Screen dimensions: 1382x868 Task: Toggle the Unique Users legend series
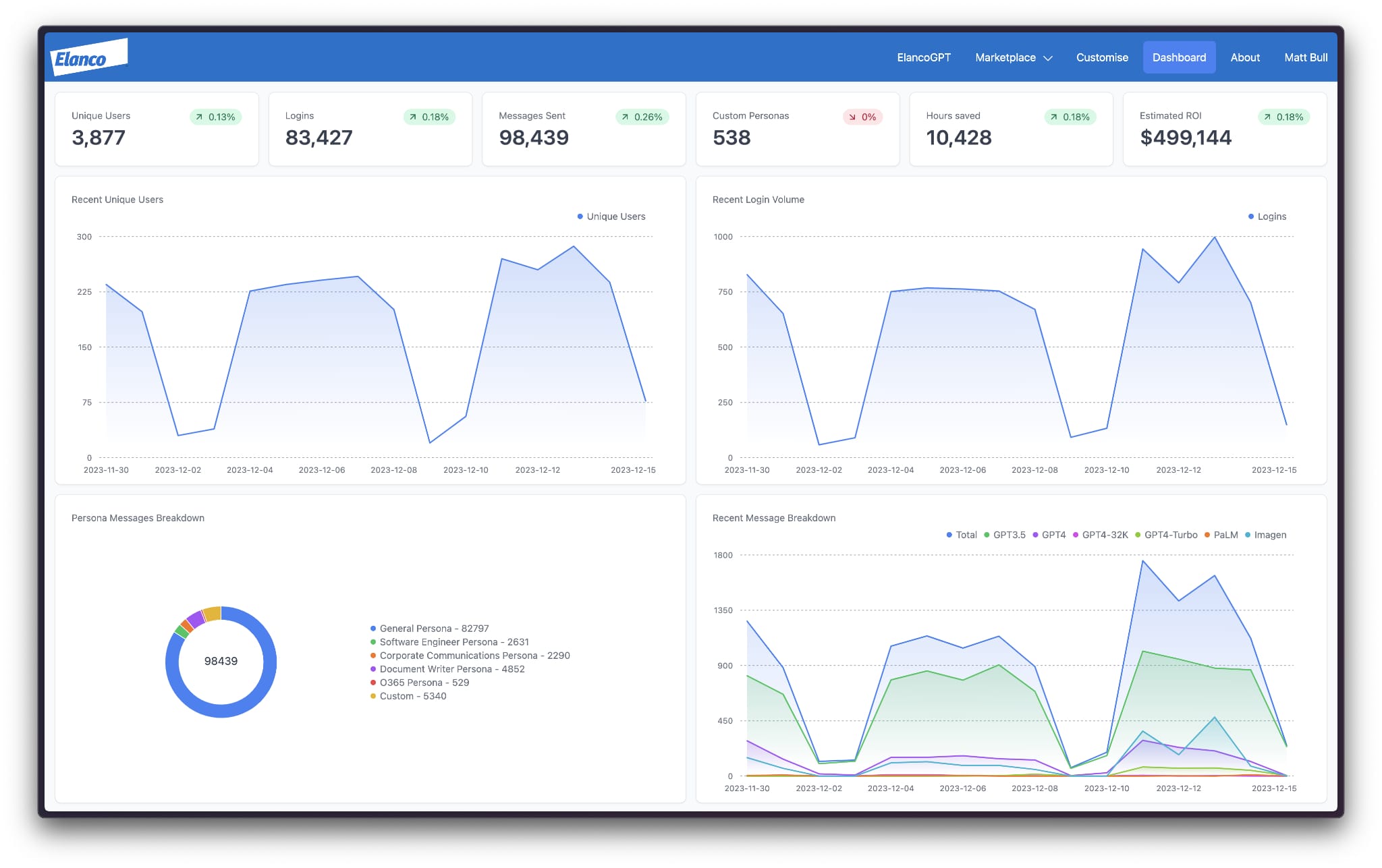pos(611,216)
